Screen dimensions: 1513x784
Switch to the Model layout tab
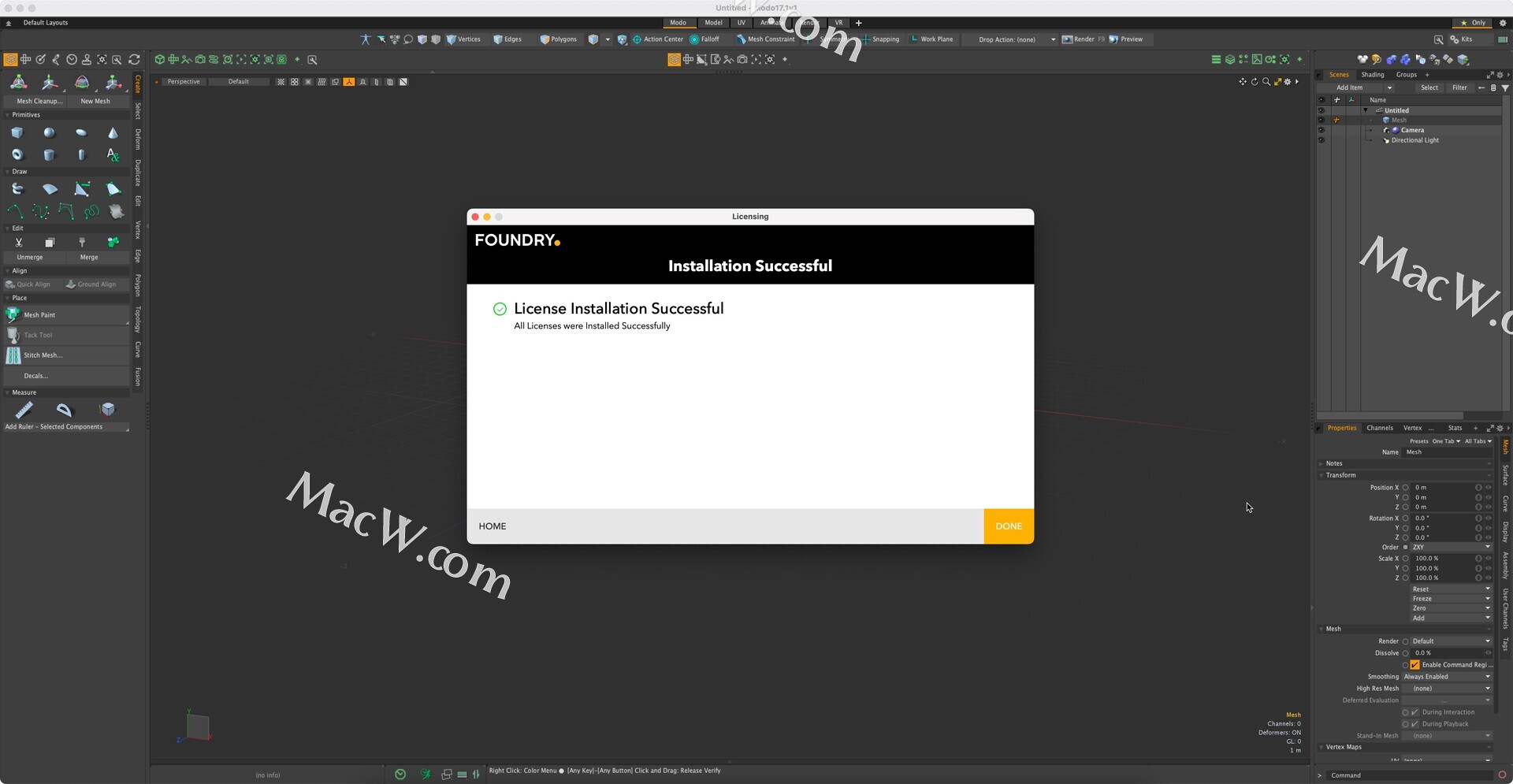tap(713, 23)
